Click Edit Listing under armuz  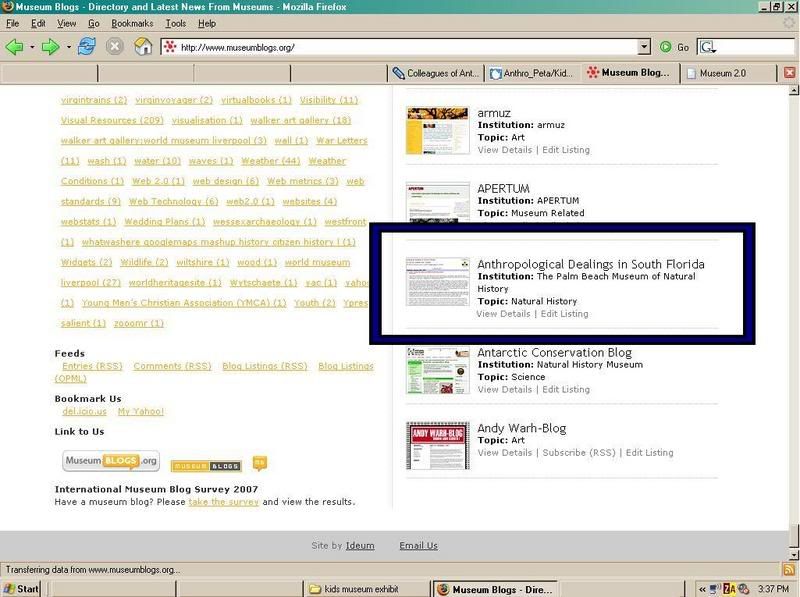[x=566, y=150]
